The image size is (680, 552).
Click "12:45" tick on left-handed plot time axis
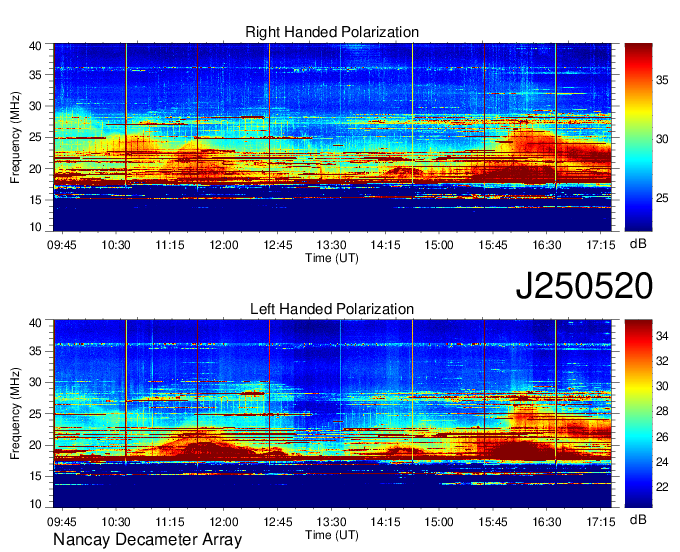[278, 522]
